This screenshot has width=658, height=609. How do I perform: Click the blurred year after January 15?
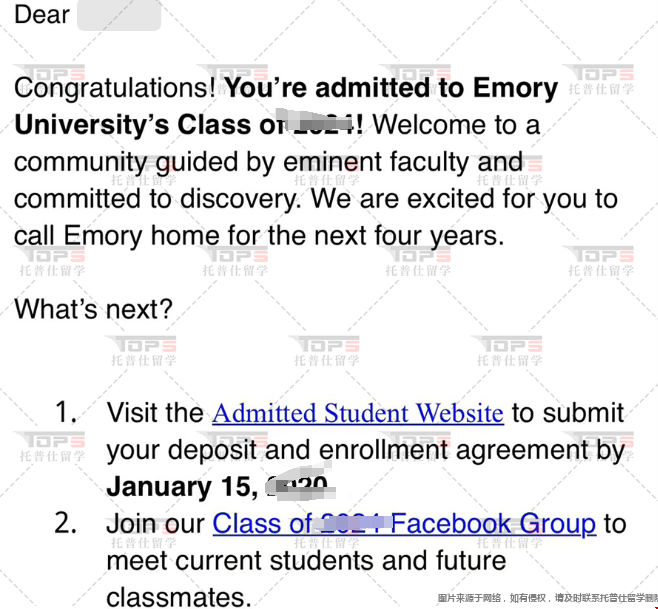(300, 485)
